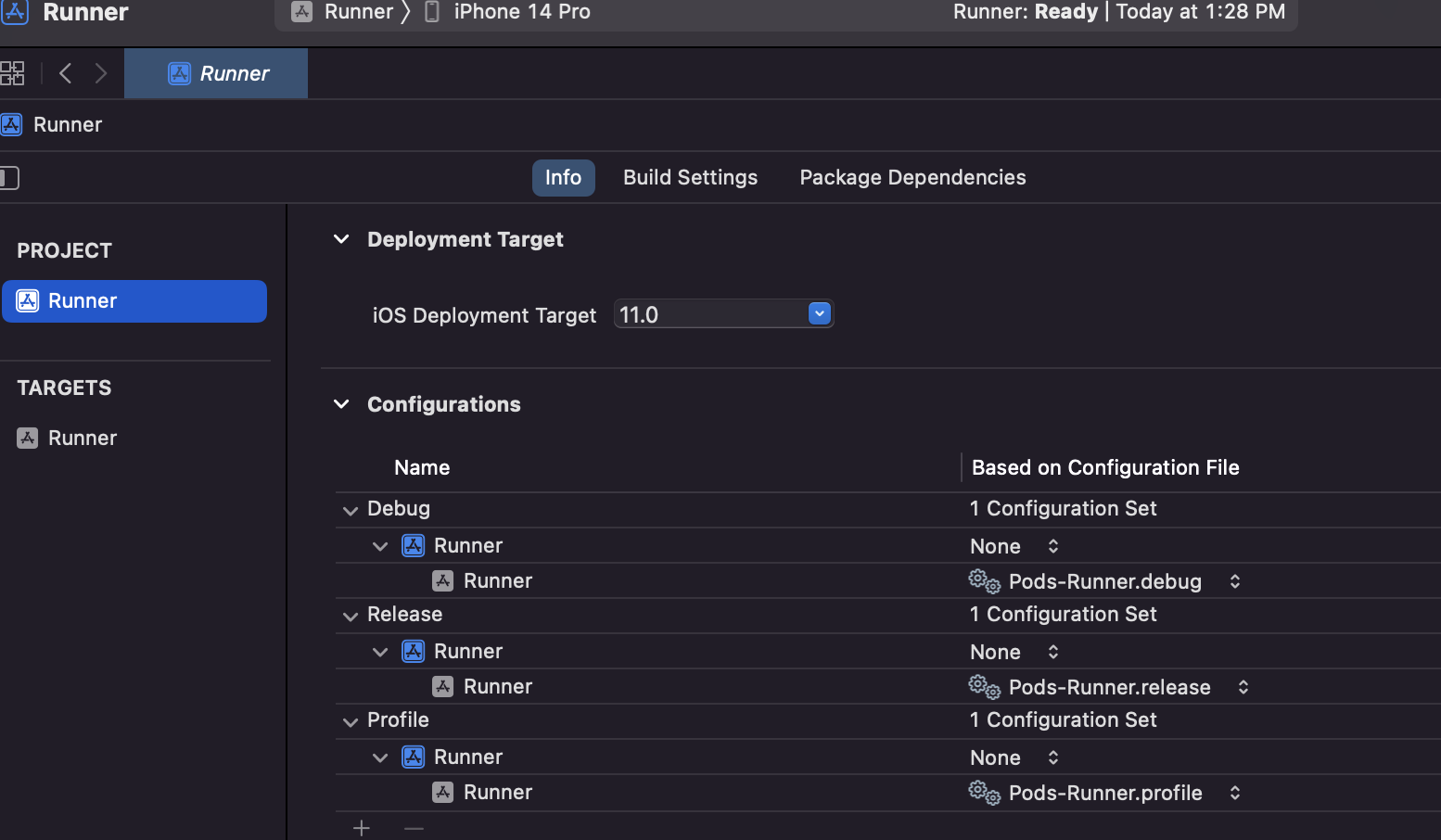
Task: Switch to the Build Settings tab
Action: [x=690, y=177]
